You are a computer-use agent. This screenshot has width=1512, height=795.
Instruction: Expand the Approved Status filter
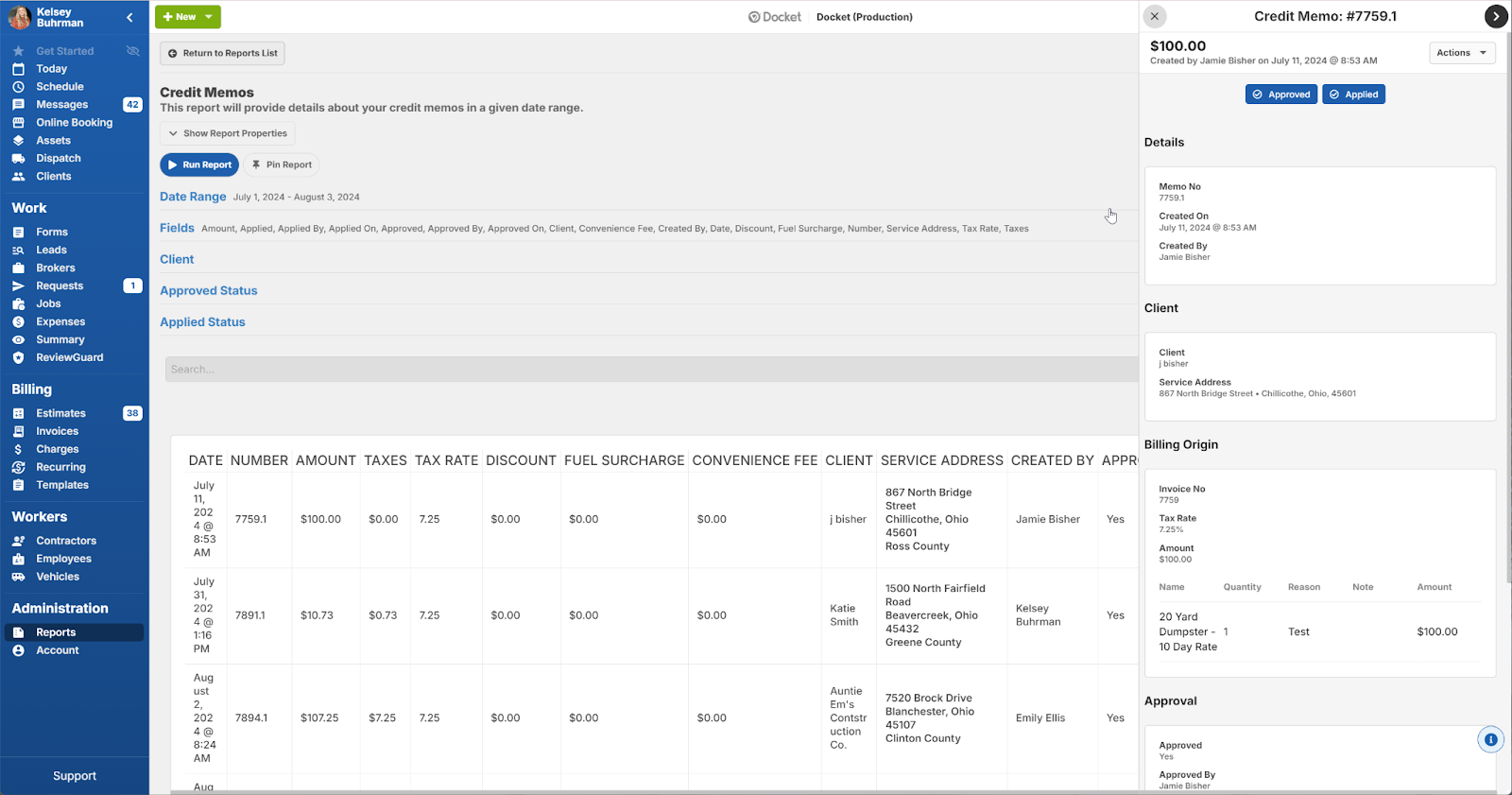pos(209,290)
